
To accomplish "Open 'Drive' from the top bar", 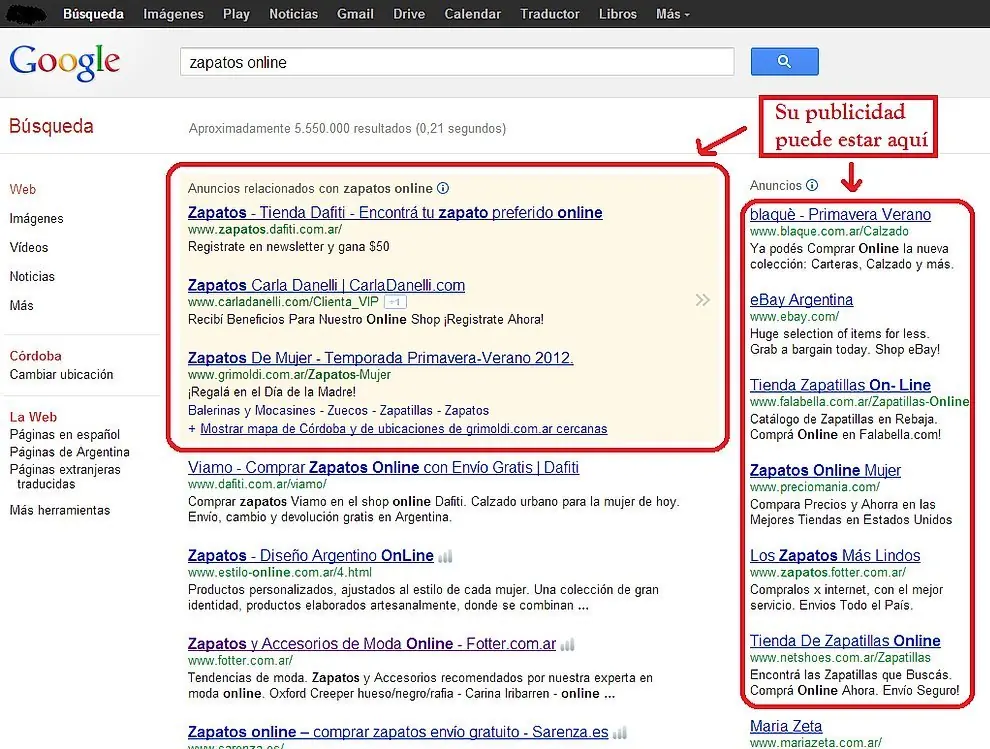I will click(x=409, y=14).
